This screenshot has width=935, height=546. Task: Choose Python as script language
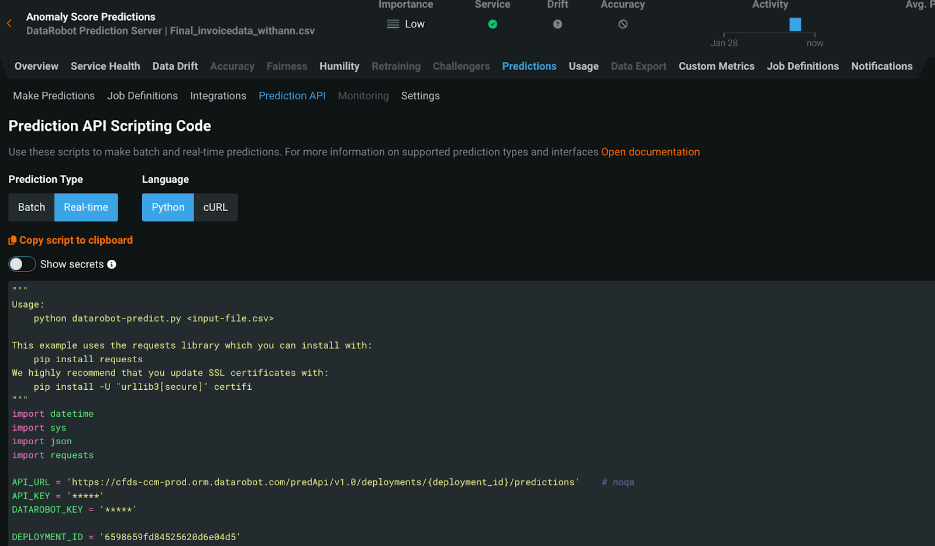168,207
